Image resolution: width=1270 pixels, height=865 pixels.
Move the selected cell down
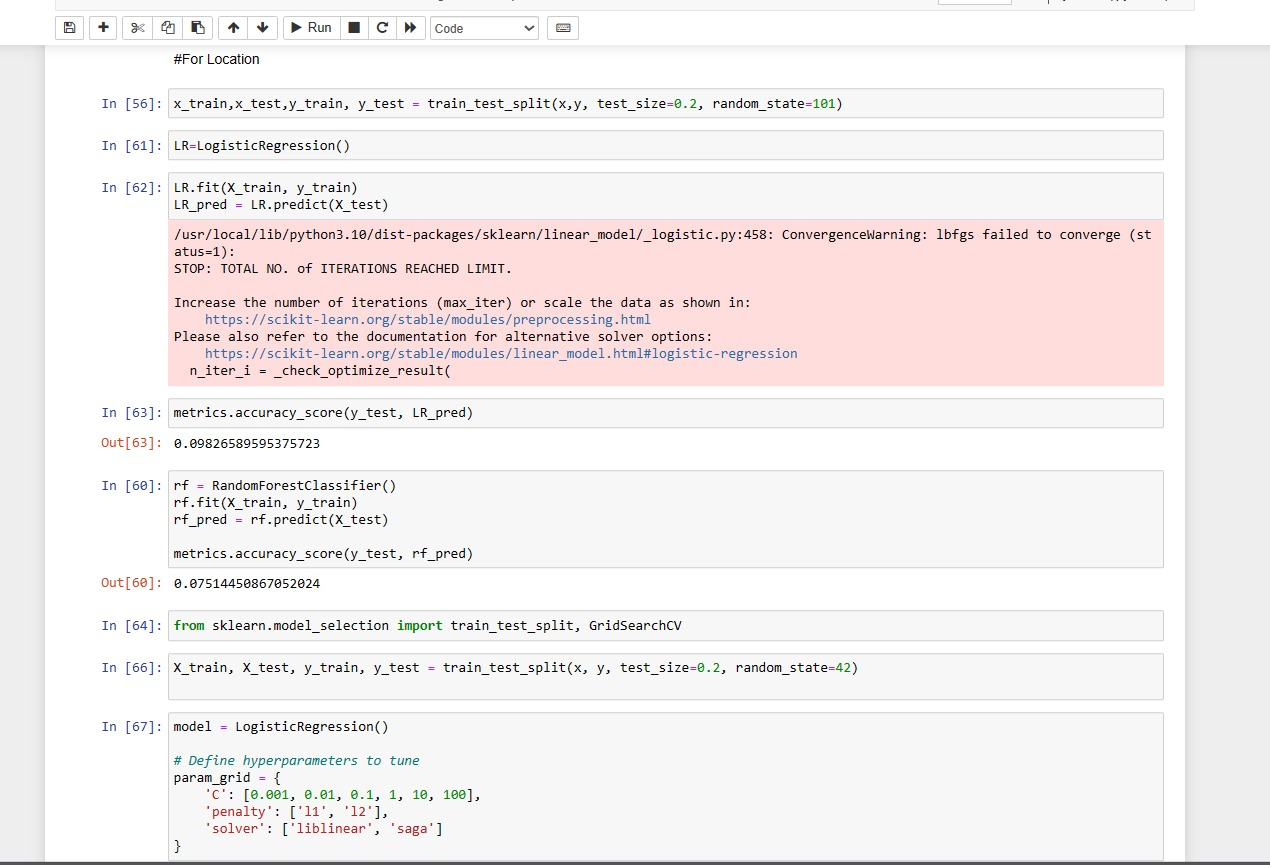click(262, 28)
